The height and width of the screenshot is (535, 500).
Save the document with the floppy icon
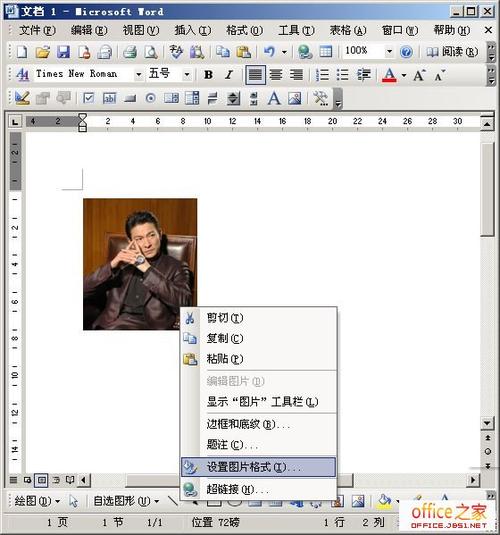click(63, 52)
